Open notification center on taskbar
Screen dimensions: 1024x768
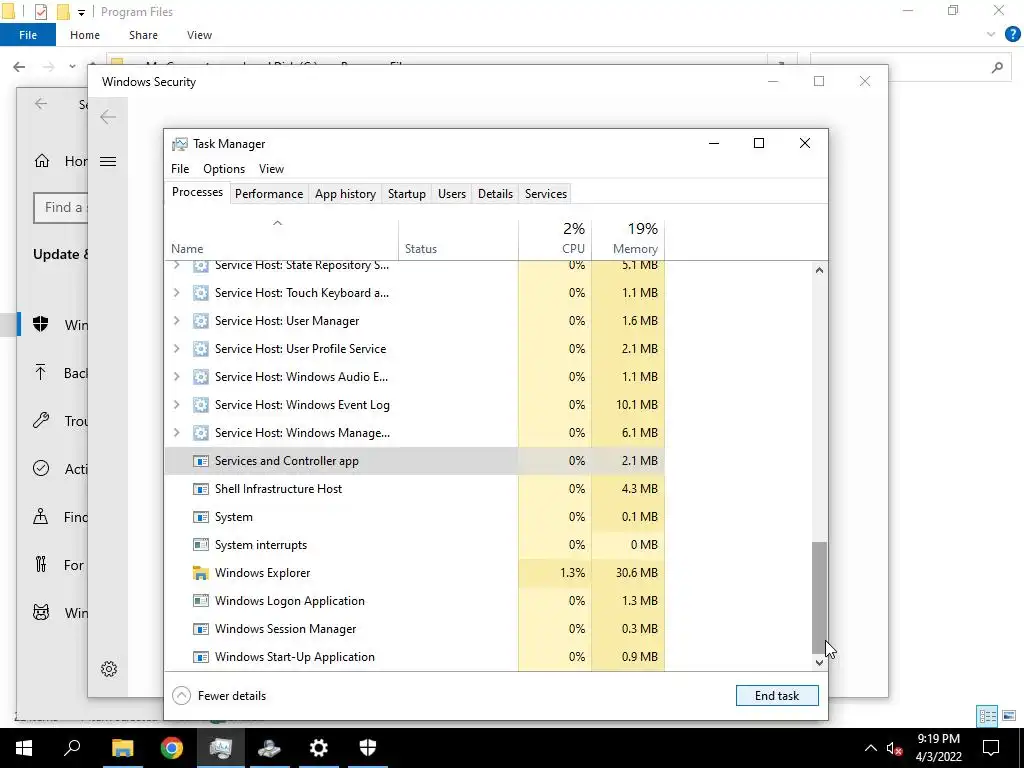click(x=991, y=748)
